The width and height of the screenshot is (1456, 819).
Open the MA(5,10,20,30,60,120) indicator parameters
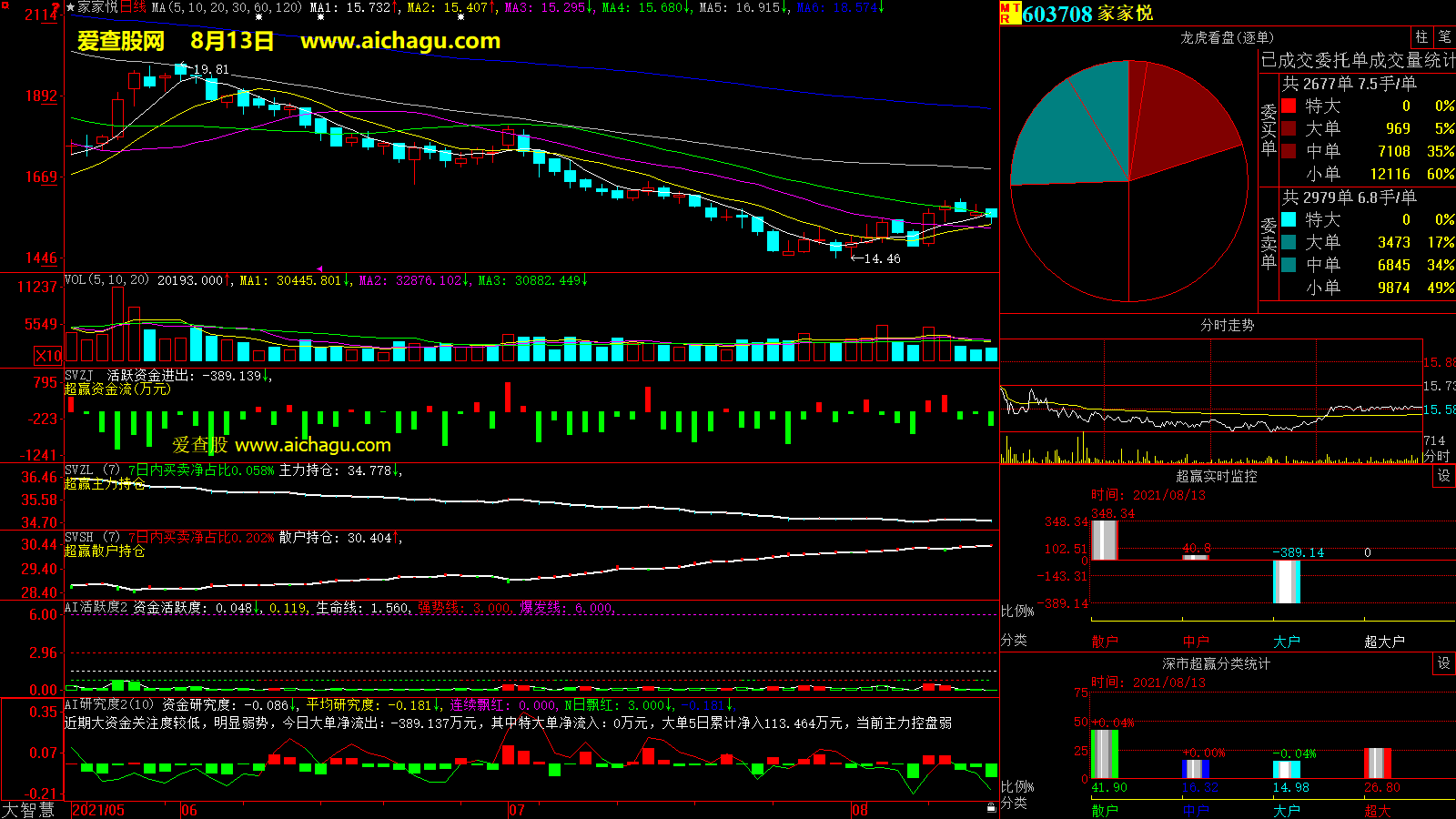[x=226, y=7]
